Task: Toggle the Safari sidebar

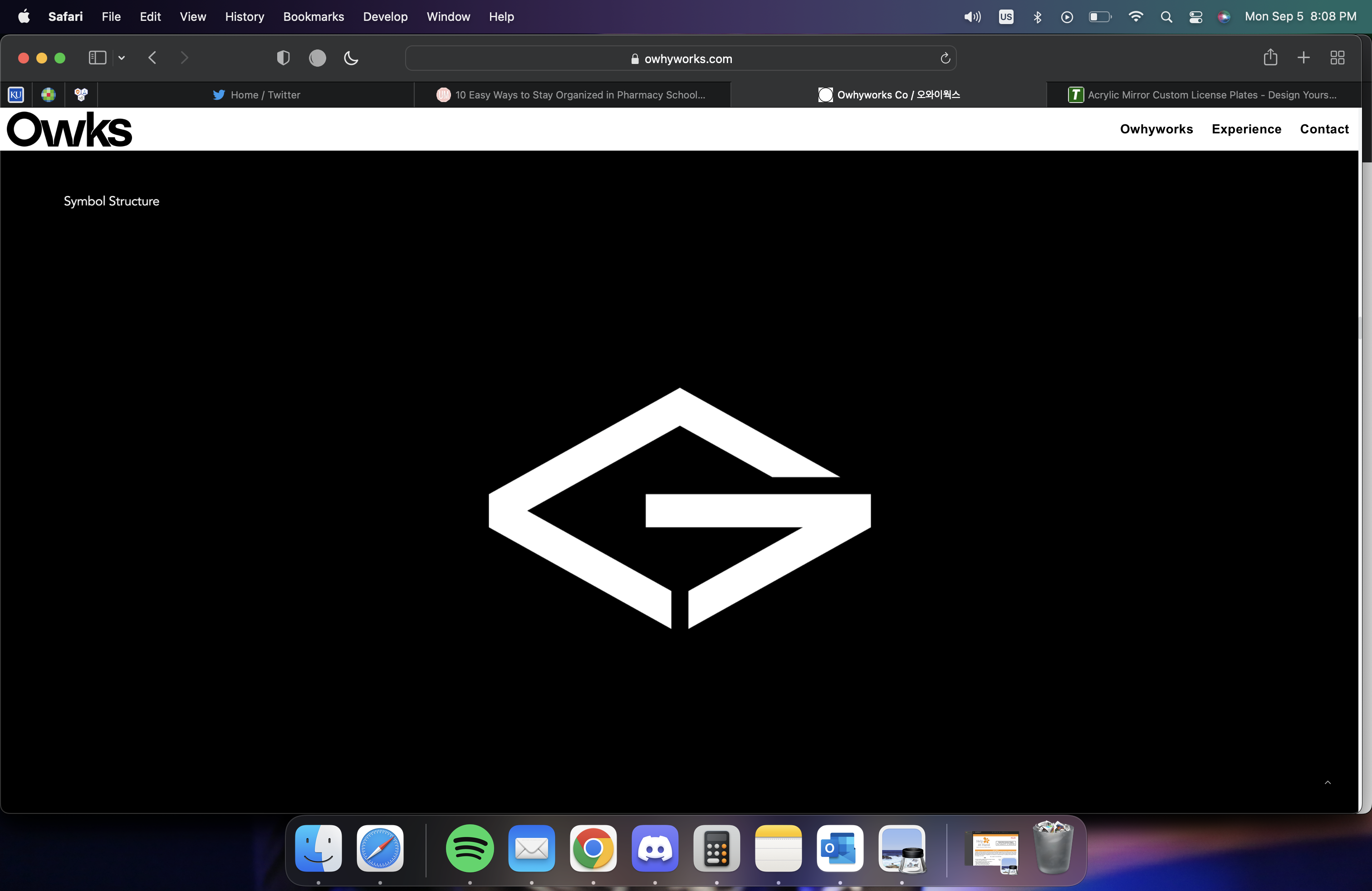Action: [x=98, y=58]
